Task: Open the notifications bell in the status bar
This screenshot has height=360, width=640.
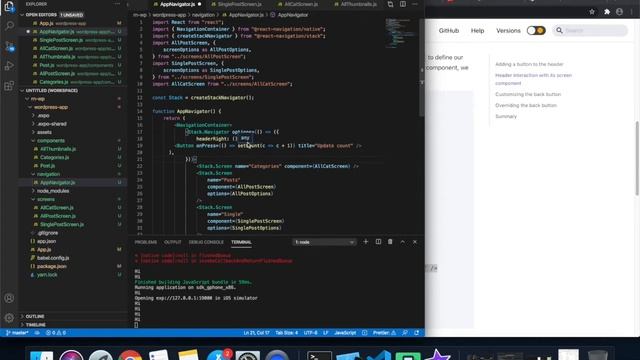Action: [x=416, y=333]
